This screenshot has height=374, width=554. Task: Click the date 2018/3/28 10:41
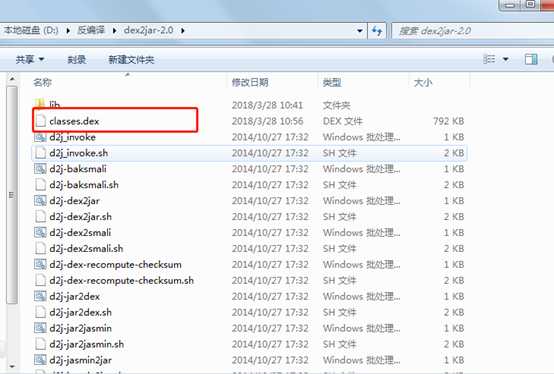point(267,105)
